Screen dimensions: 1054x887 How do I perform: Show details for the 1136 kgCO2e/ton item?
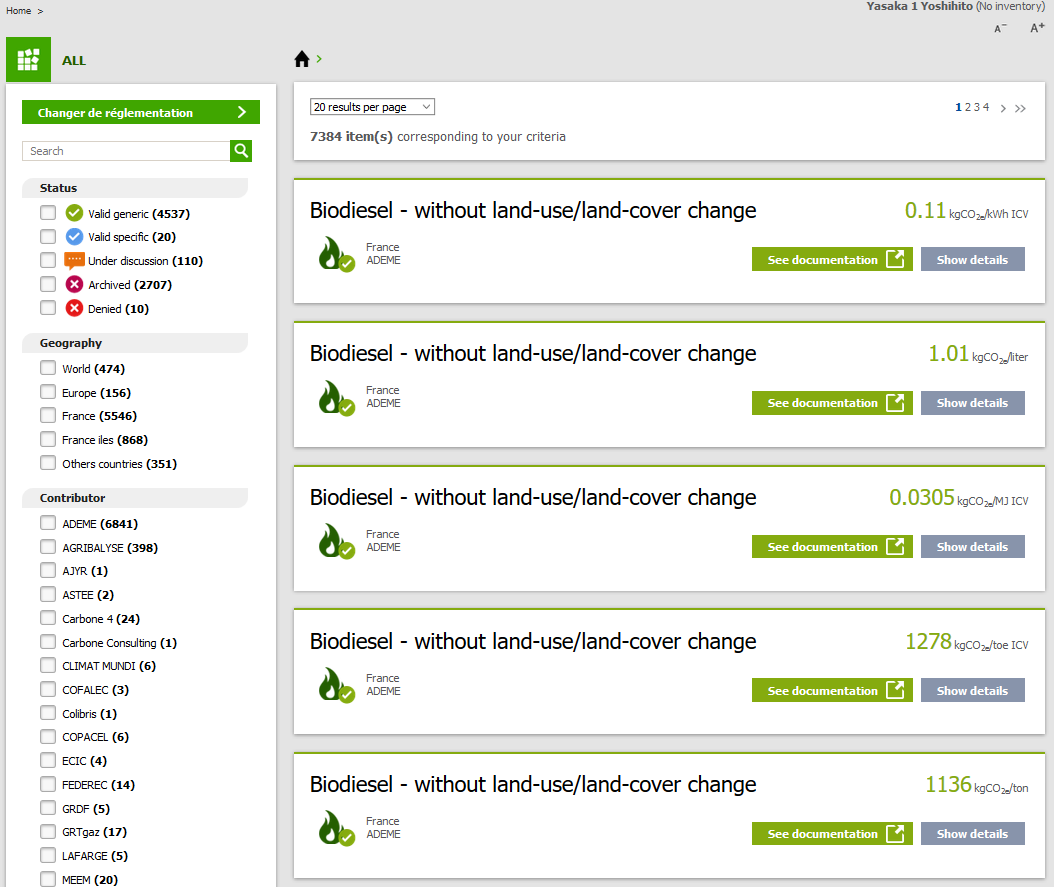click(x=973, y=833)
